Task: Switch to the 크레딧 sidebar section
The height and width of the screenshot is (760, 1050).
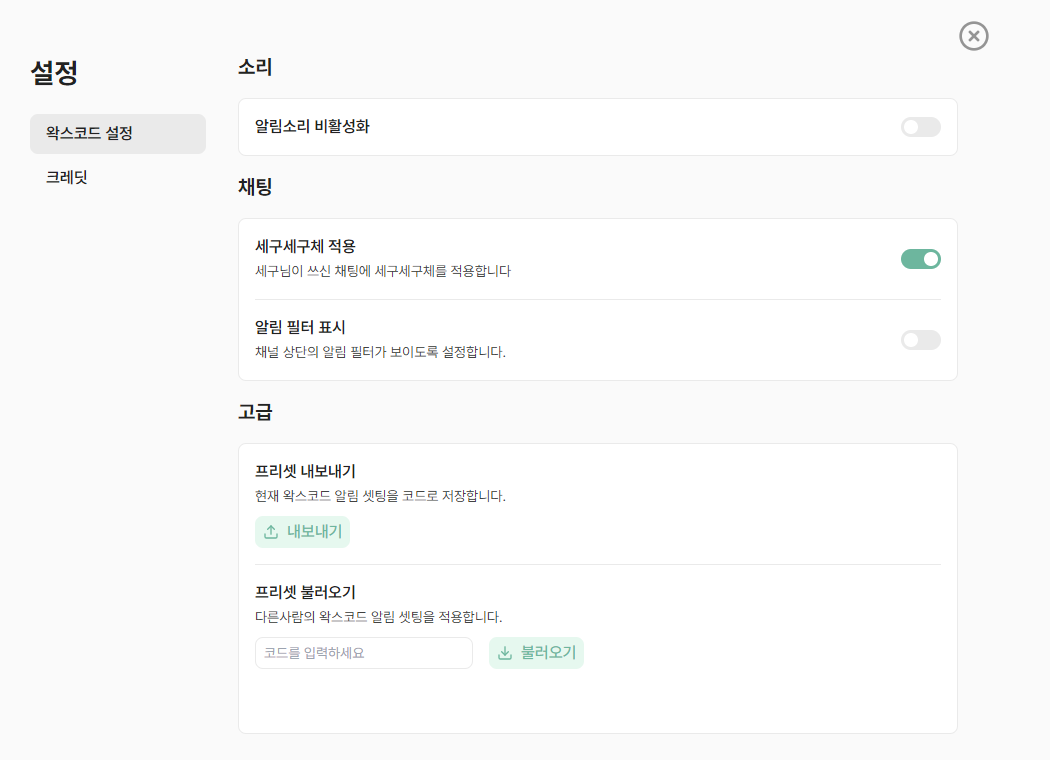Action: pos(67,177)
